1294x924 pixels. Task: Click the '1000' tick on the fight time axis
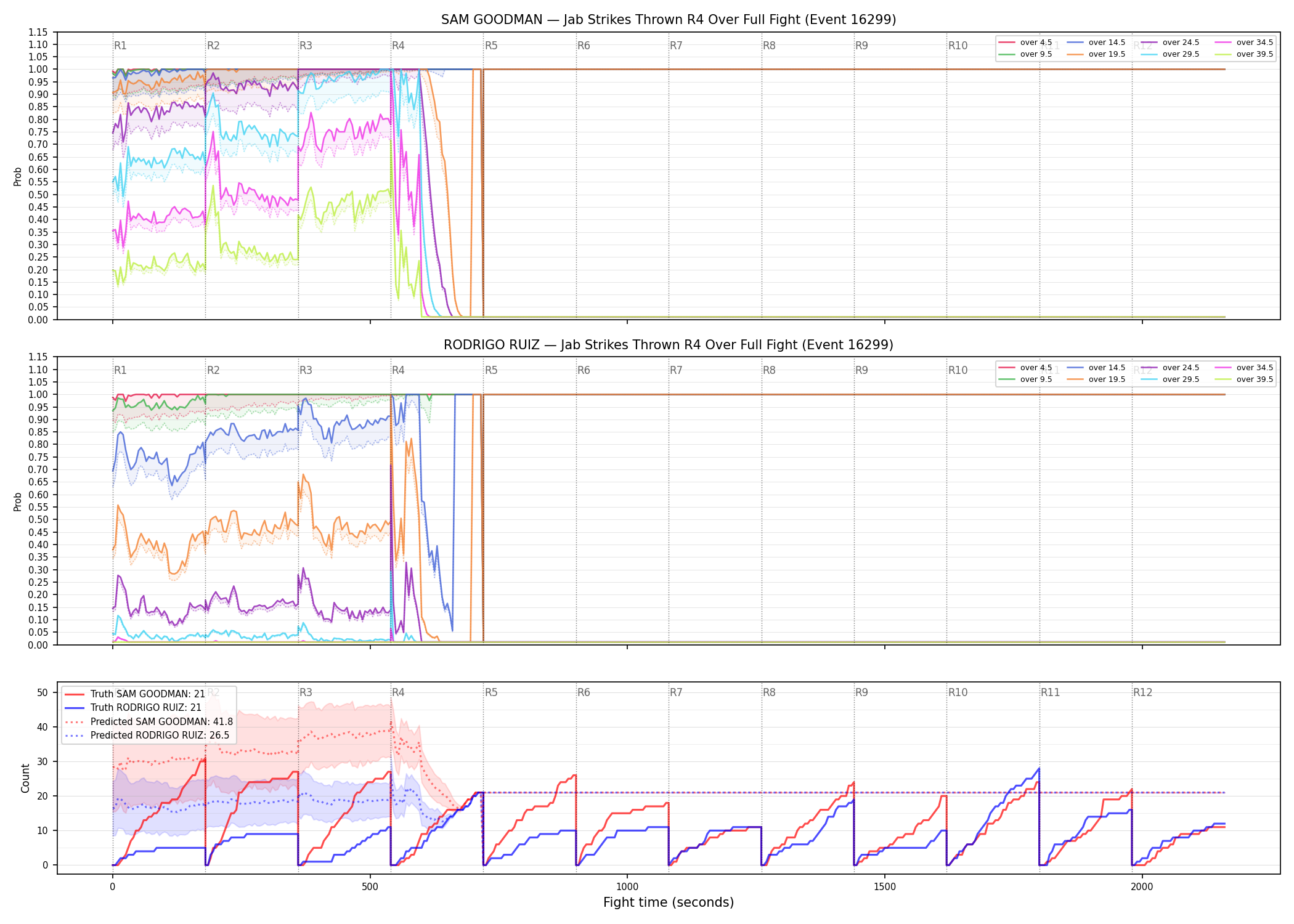tap(627, 887)
